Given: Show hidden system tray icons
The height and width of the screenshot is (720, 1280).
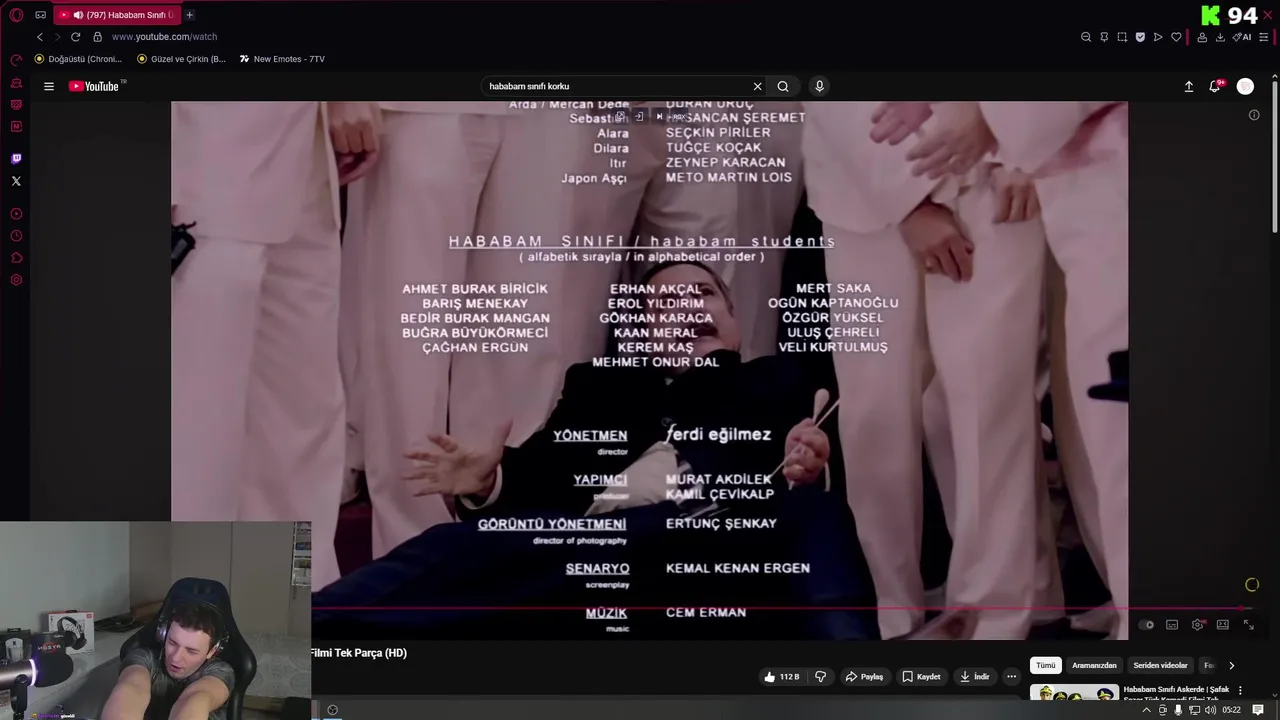Looking at the screenshot, I should coord(1146,710).
